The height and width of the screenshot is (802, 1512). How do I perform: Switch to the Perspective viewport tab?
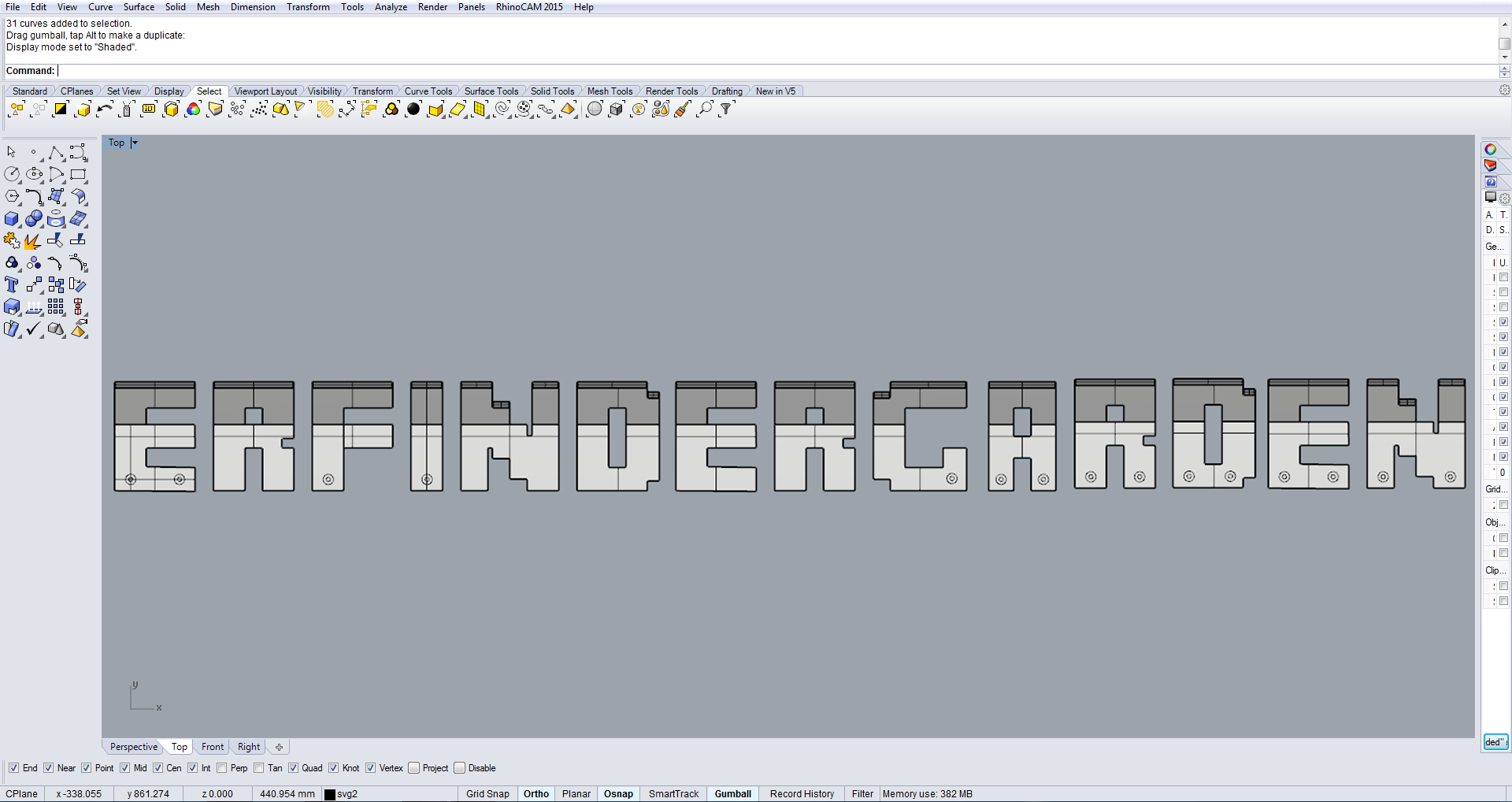pos(134,747)
